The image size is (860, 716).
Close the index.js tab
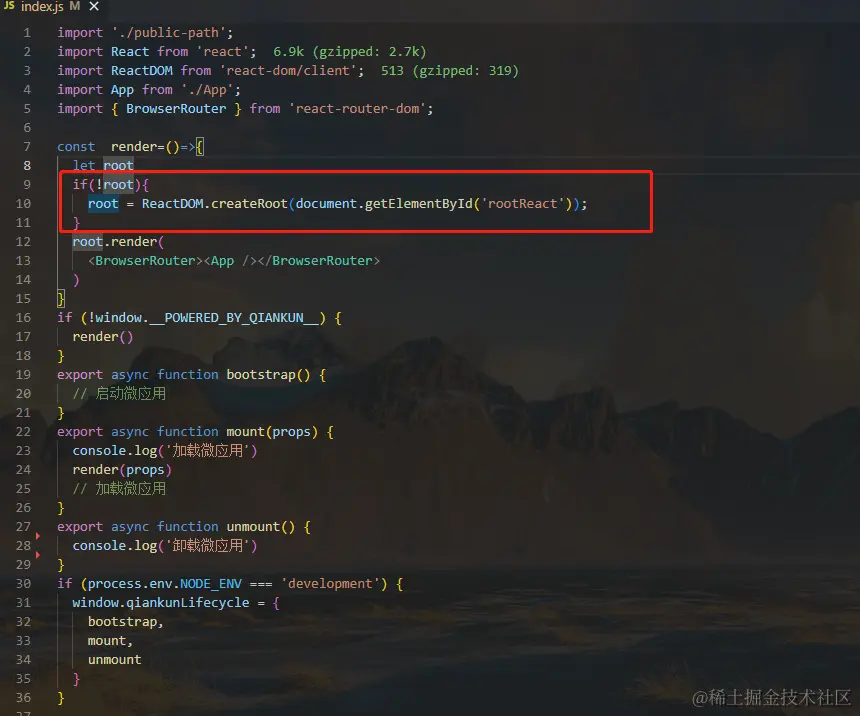94,6
